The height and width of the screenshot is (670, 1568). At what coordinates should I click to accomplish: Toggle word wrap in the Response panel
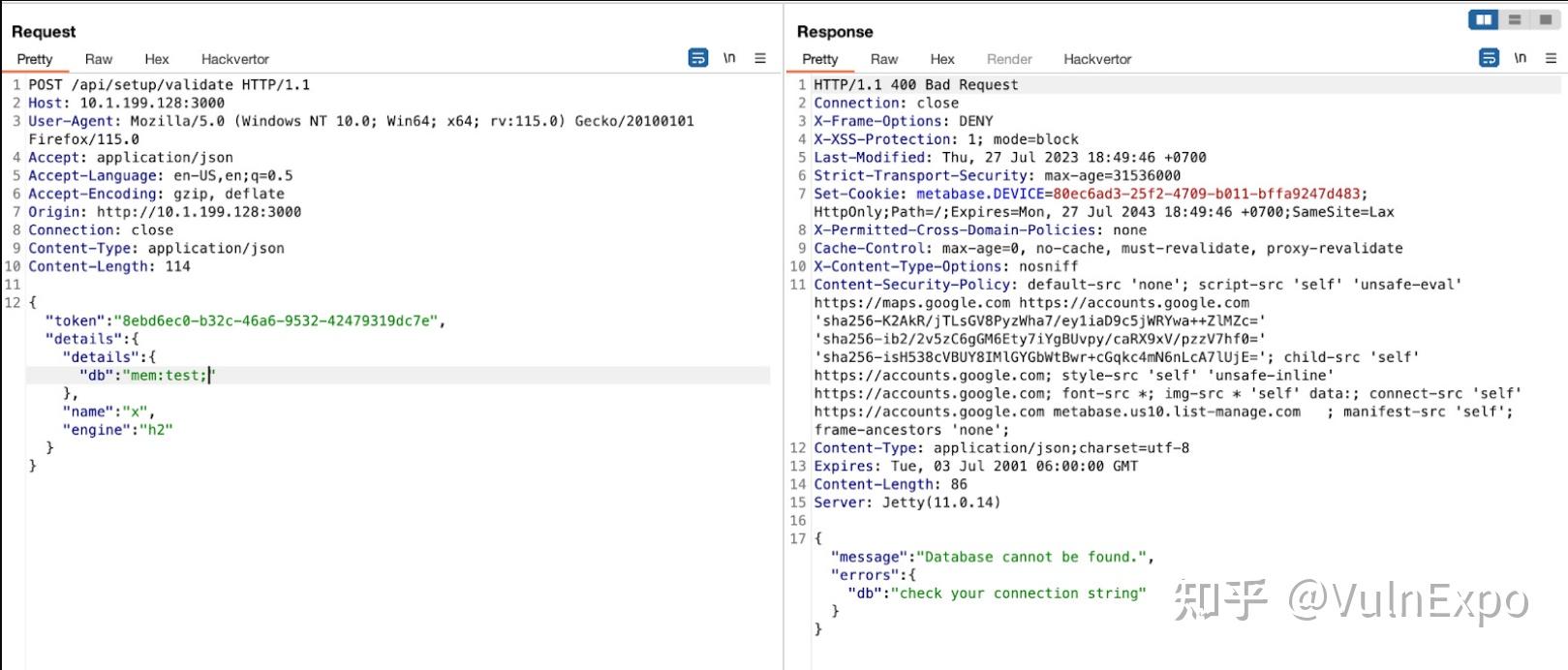click(x=1490, y=58)
